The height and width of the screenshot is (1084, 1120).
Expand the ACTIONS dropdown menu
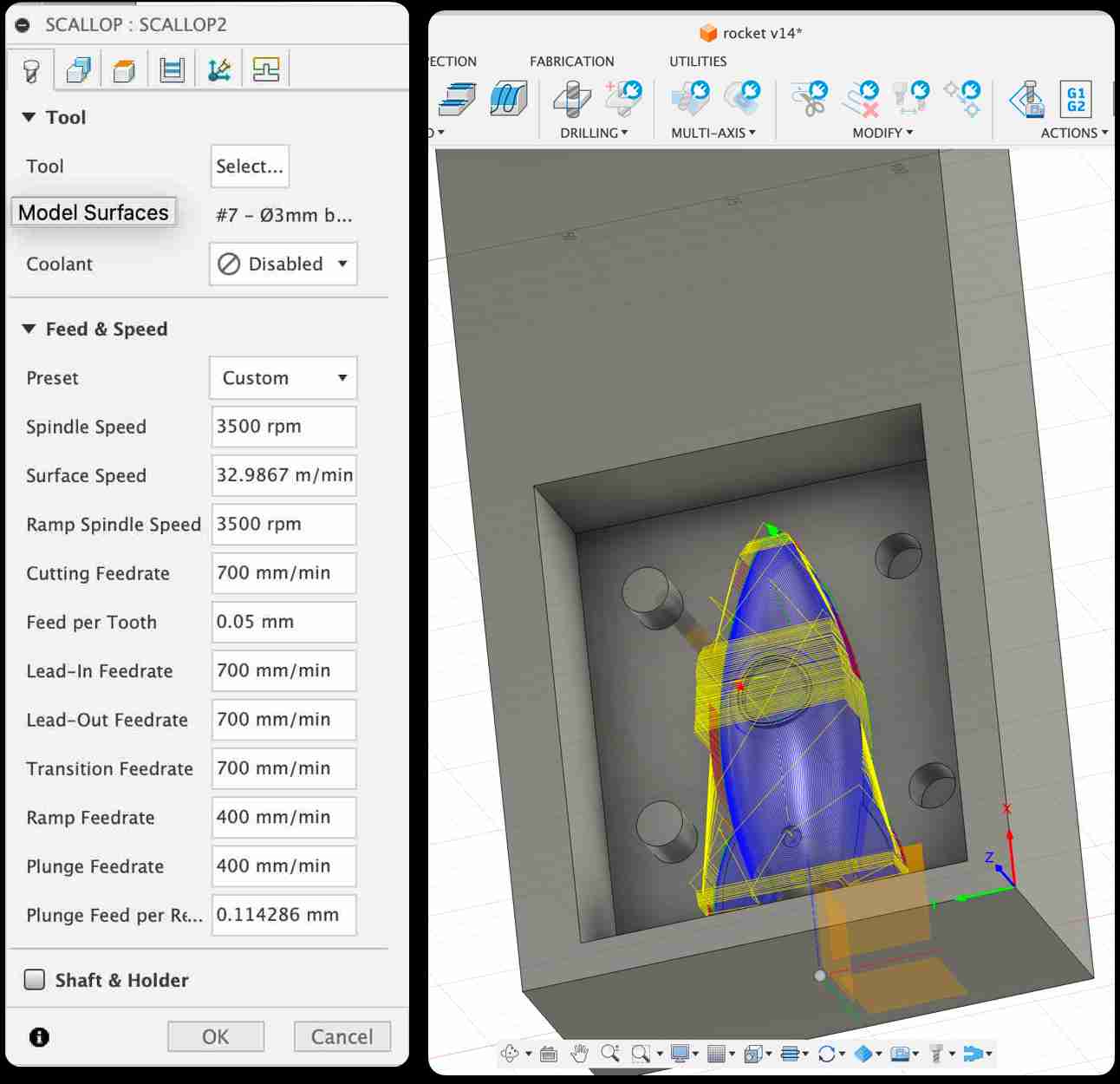[x=1075, y=133]
